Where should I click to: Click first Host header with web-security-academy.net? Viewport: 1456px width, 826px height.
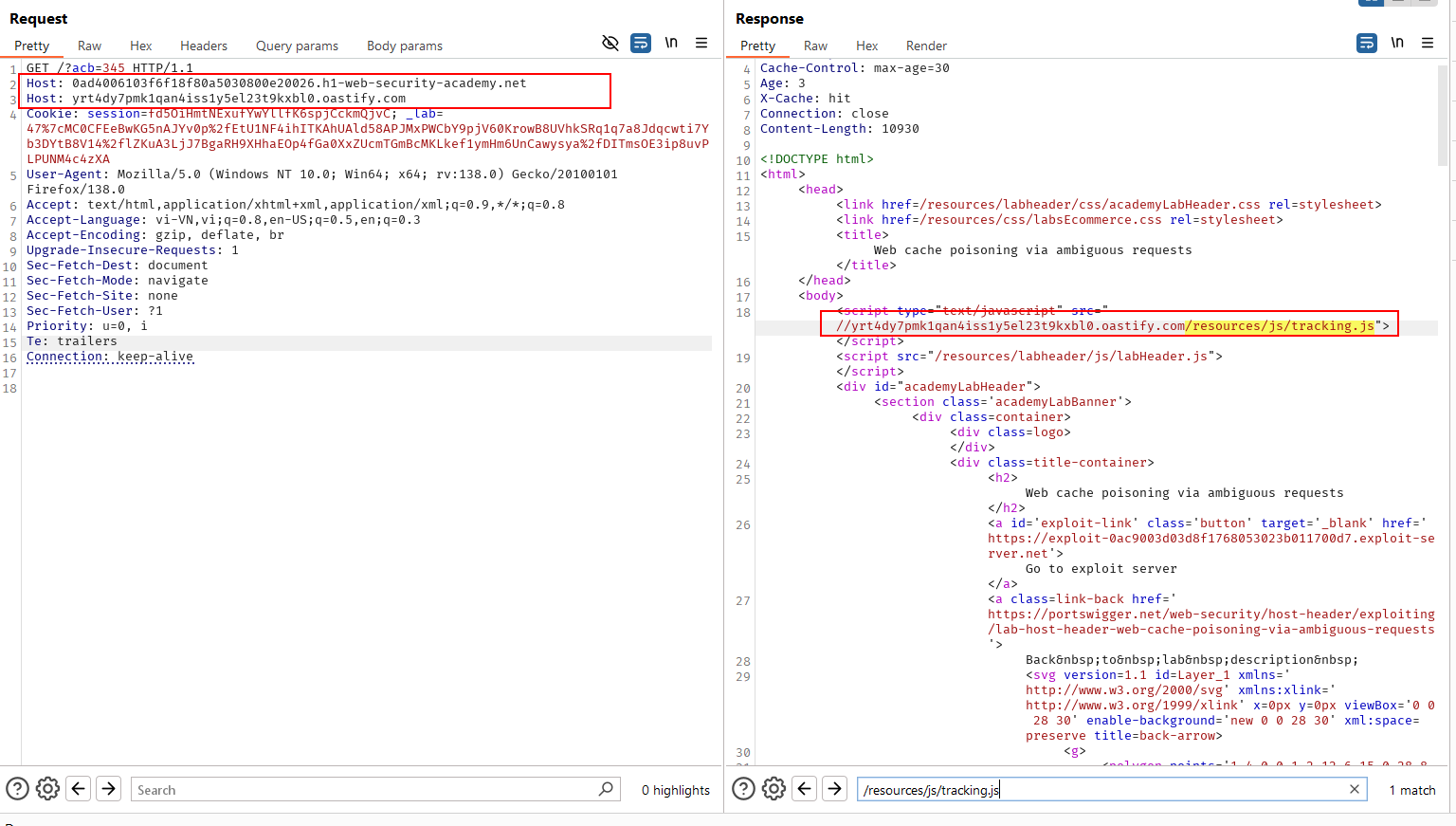click(x=276, y=83)
